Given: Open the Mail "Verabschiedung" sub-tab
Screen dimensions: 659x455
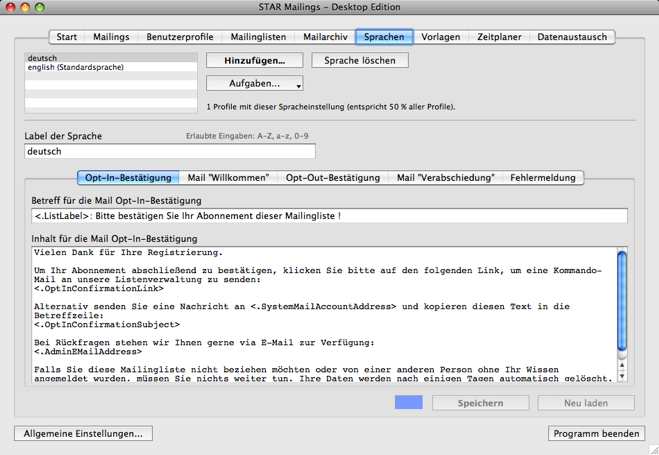Looking at the screenshot, I should (445, 178).
